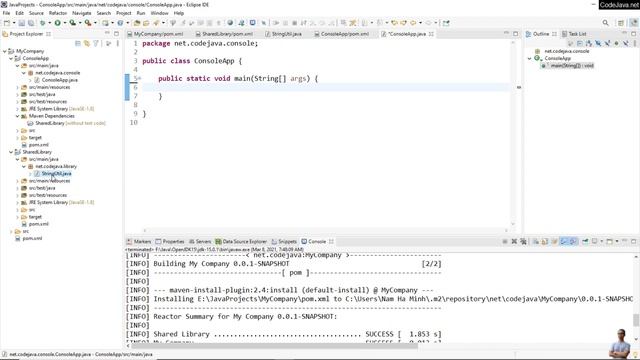Toggle Sort in Outline toolbar
Screen dimensions: 640x360
coord(589,43)
